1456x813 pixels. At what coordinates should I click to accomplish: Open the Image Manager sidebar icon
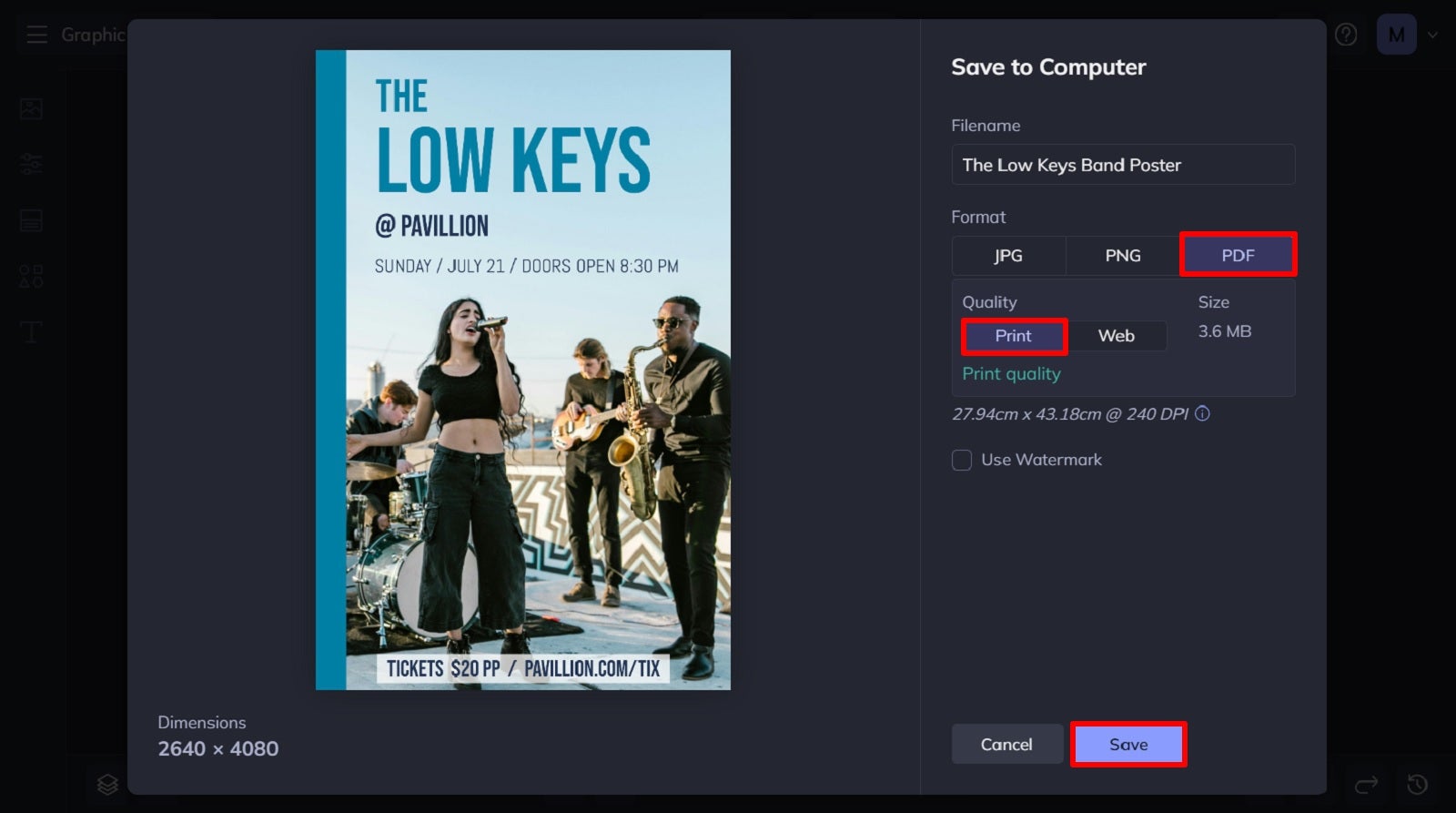[x=31, y=109]
